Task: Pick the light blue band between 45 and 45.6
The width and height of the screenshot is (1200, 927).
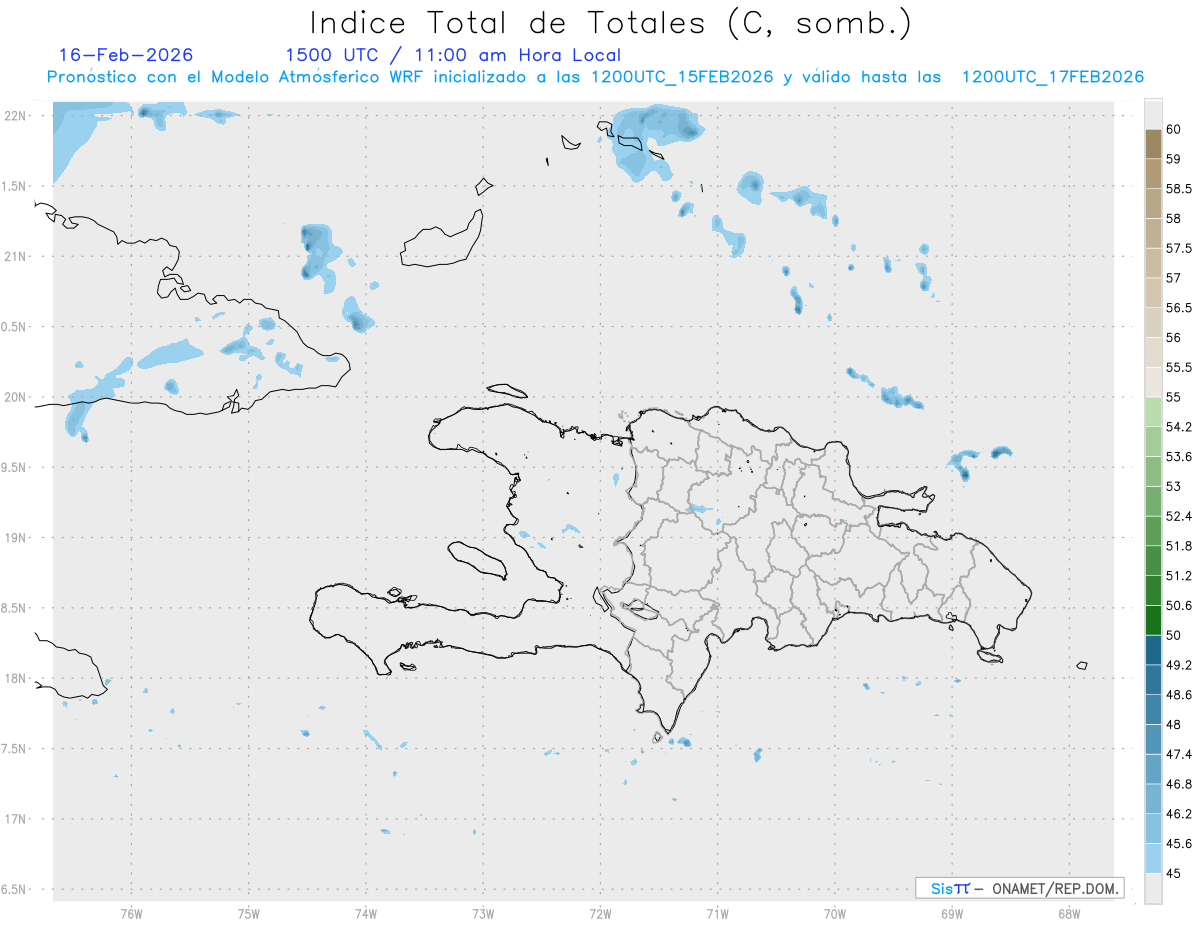Action: tap(1153, 858)
